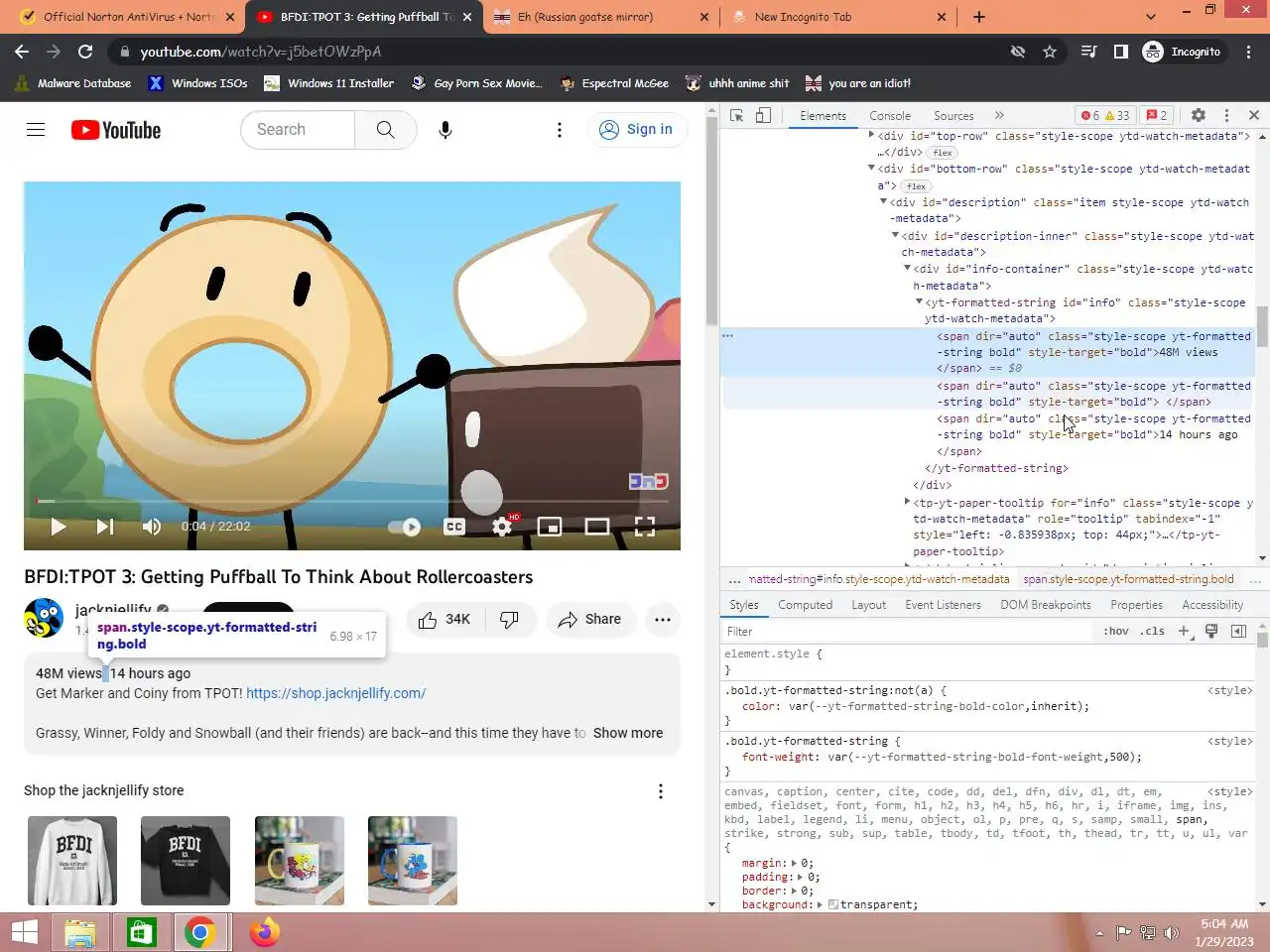Open the player settings gear

[x=503, y=527]
